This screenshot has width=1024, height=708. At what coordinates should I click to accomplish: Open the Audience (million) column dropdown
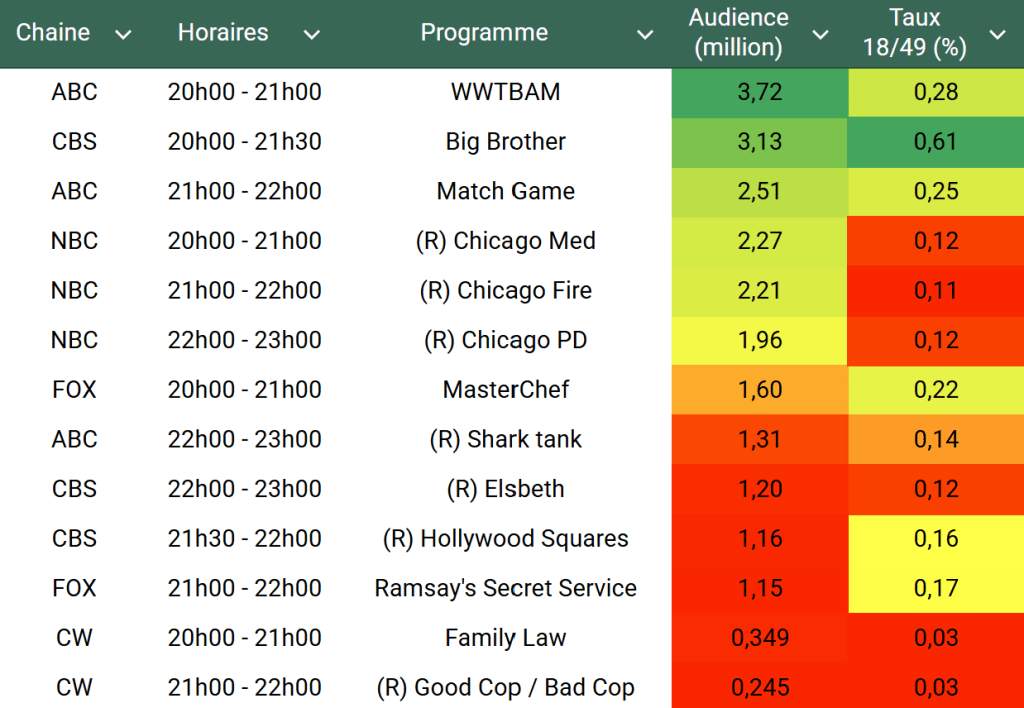(x=820, y=35)
